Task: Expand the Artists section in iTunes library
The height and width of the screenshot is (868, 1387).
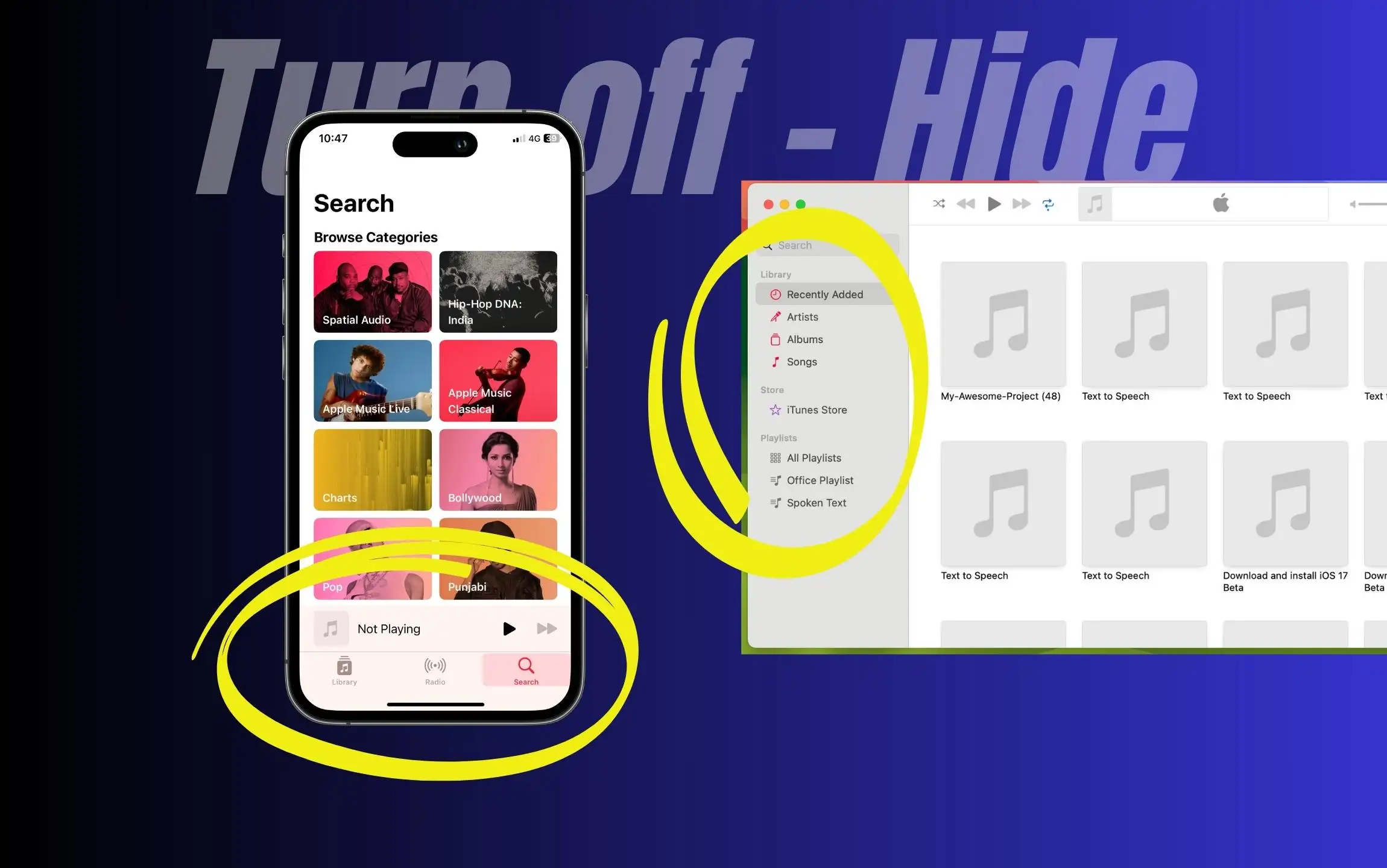Action: (802, 316)
